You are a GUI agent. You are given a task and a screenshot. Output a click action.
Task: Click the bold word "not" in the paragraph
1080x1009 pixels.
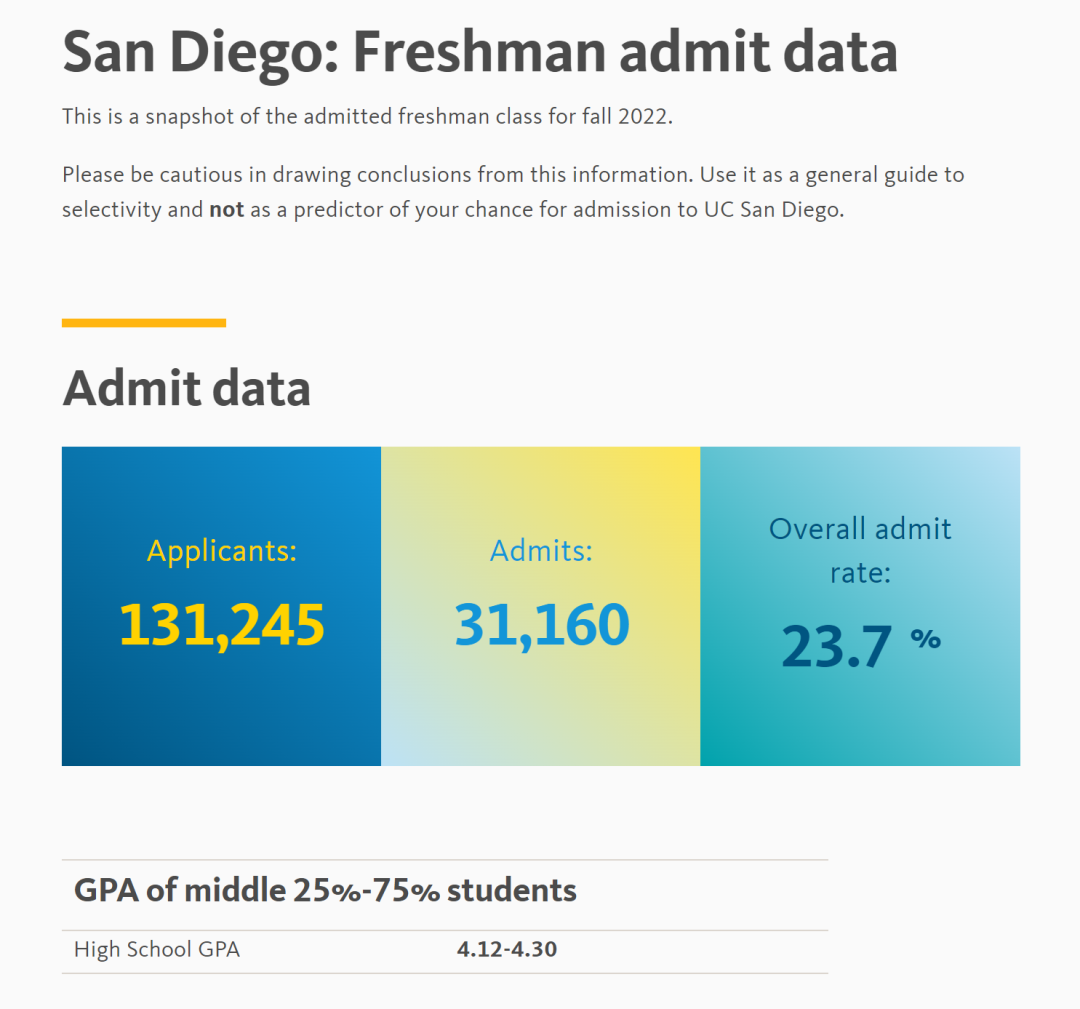226,211
